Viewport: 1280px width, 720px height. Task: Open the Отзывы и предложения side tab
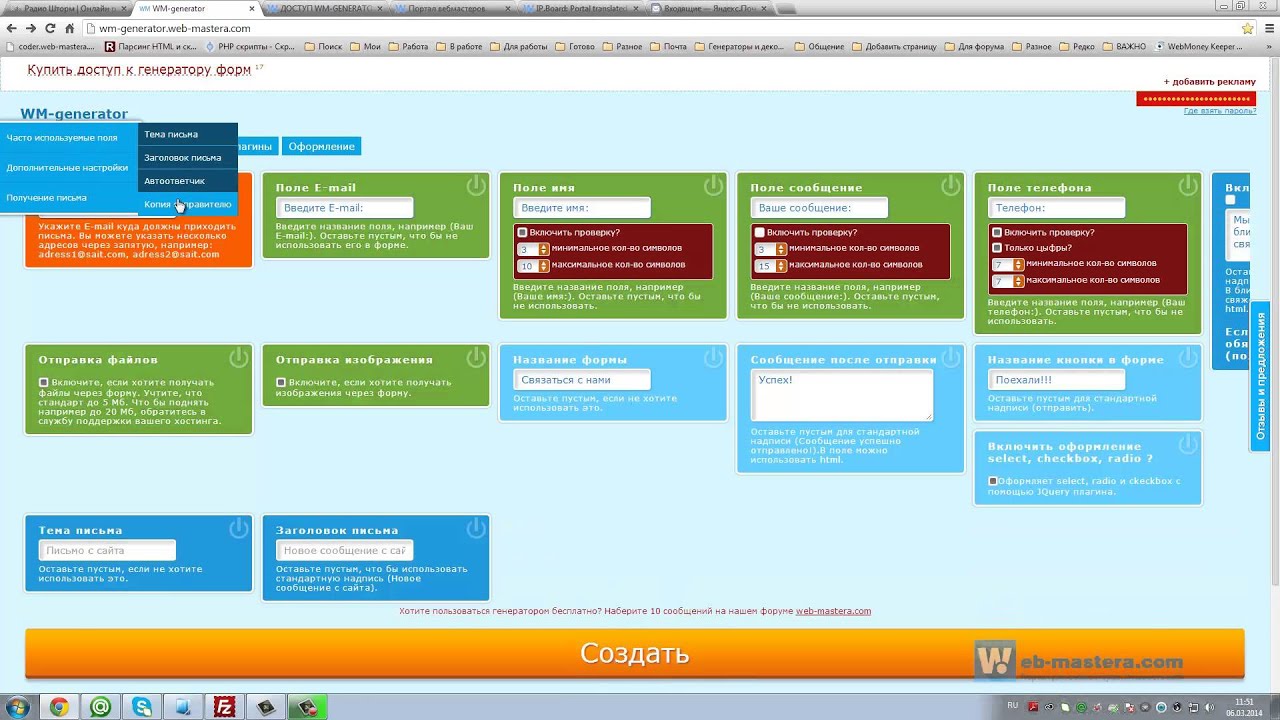point(1261,376)
